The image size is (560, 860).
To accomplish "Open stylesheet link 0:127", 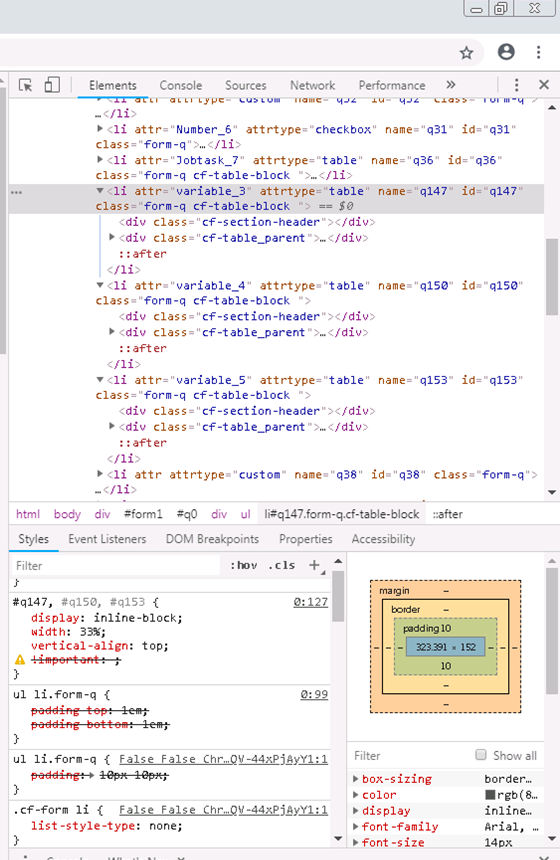I will tap(310, 602).
